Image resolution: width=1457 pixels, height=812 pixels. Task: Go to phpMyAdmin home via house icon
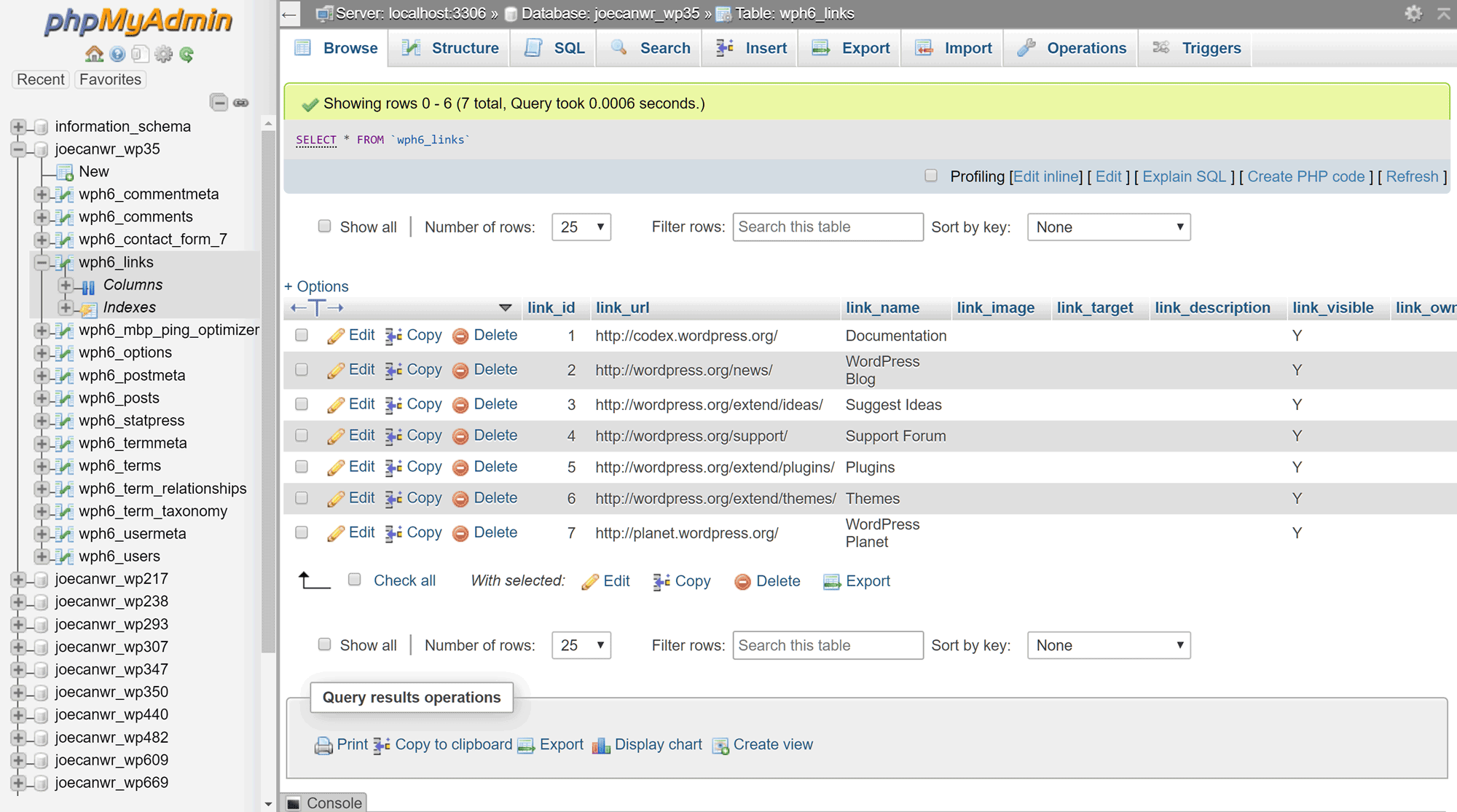click(x=94, y=54)
